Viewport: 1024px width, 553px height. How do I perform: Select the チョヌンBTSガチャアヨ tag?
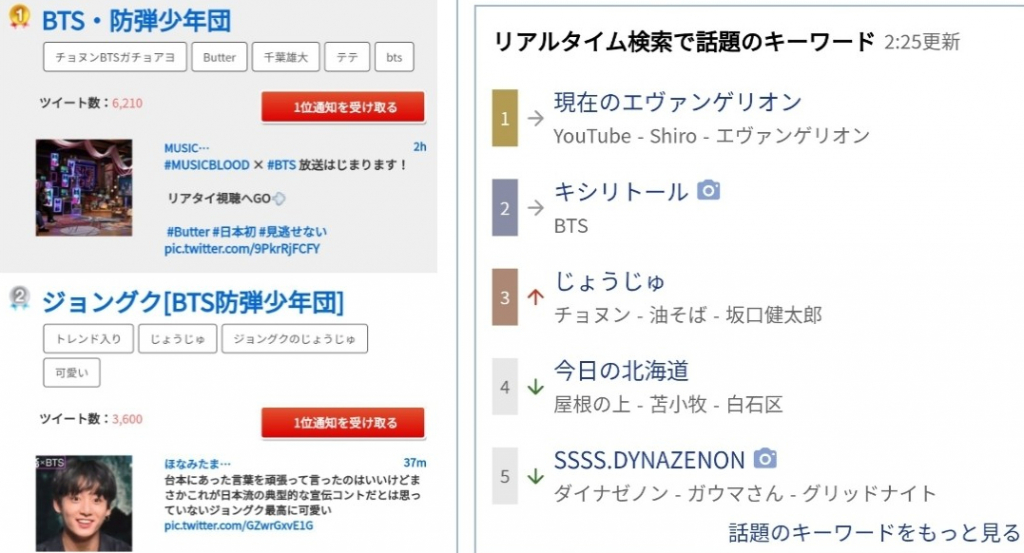pos(115,58)
